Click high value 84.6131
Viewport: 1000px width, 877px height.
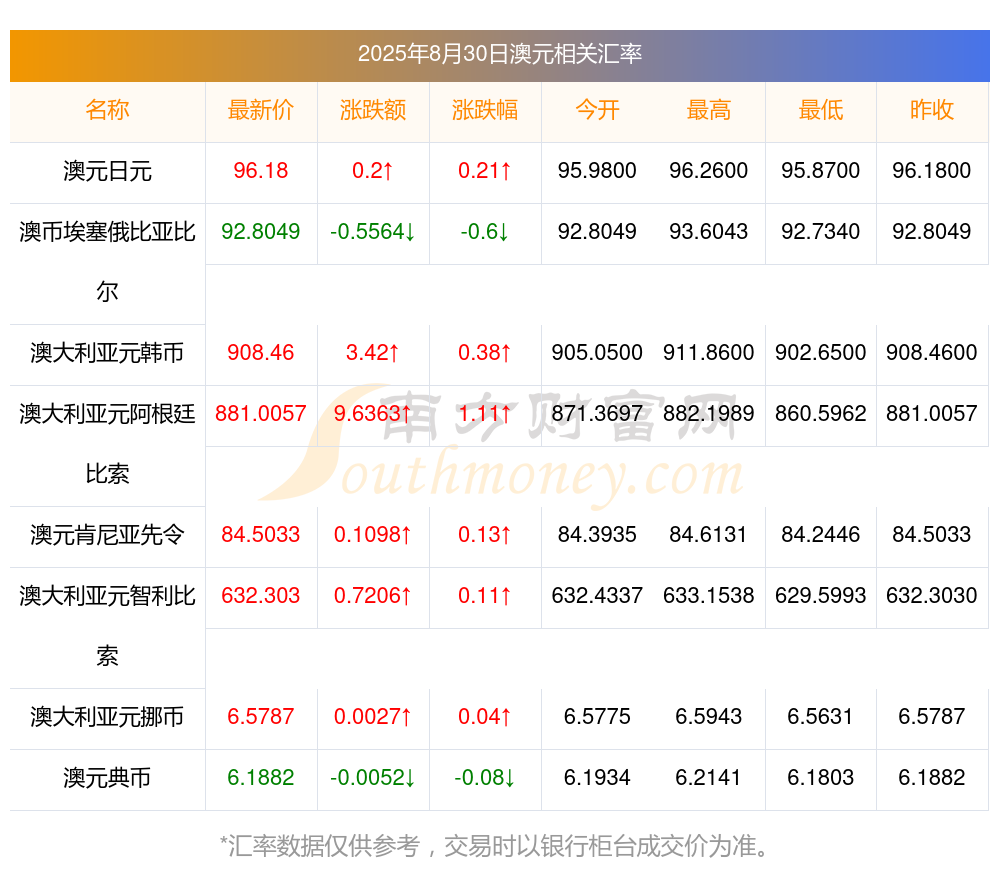(709, 534)
